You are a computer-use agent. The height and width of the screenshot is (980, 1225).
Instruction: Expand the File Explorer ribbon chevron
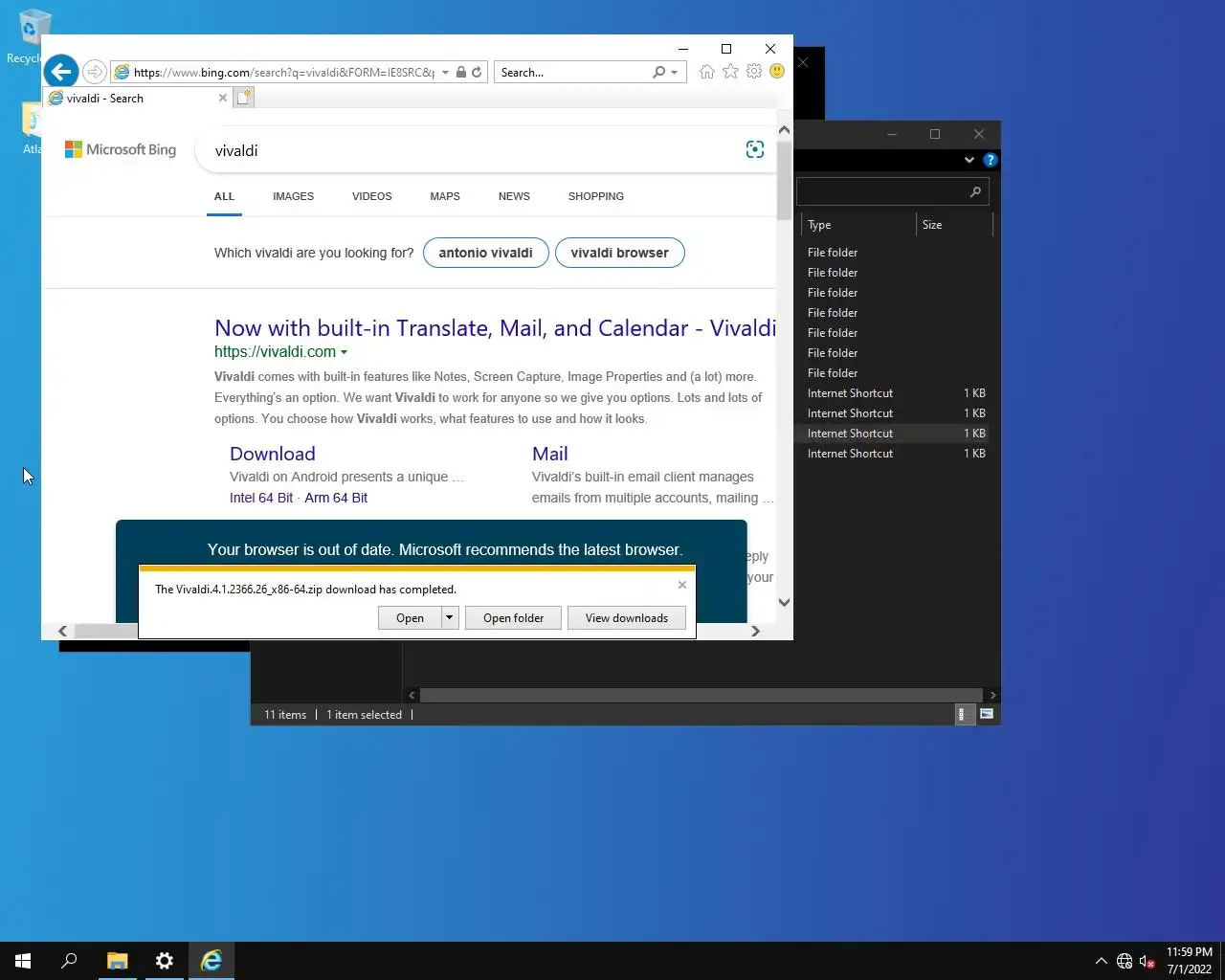pos(969,160)
